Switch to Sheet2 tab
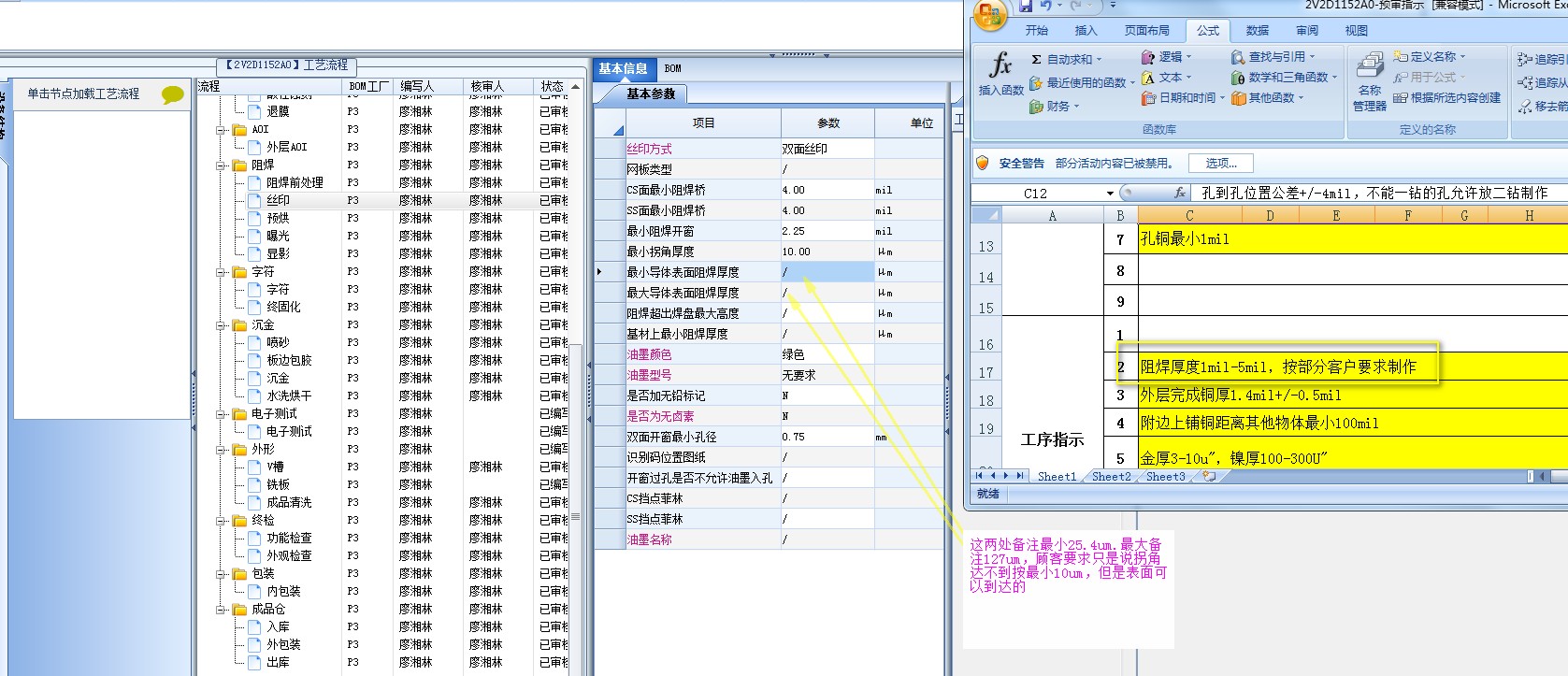 (x=1111, y=477)
